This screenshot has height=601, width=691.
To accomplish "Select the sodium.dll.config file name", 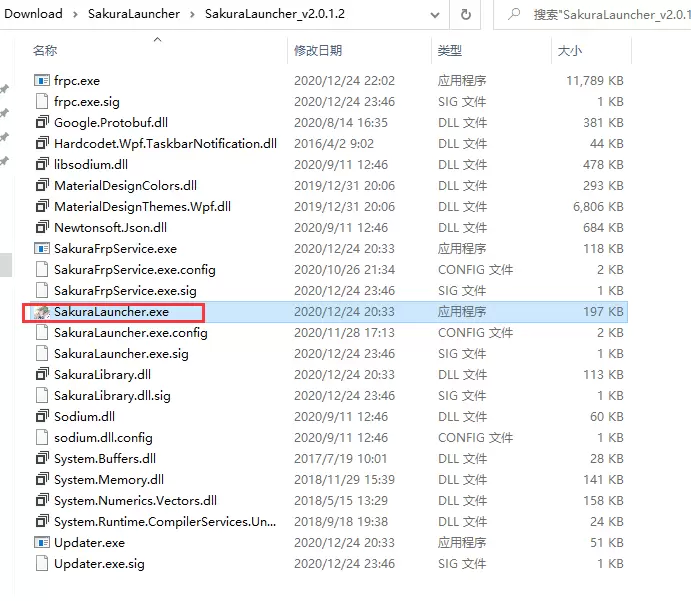I will pyautogui.click(x=104, y=438).
